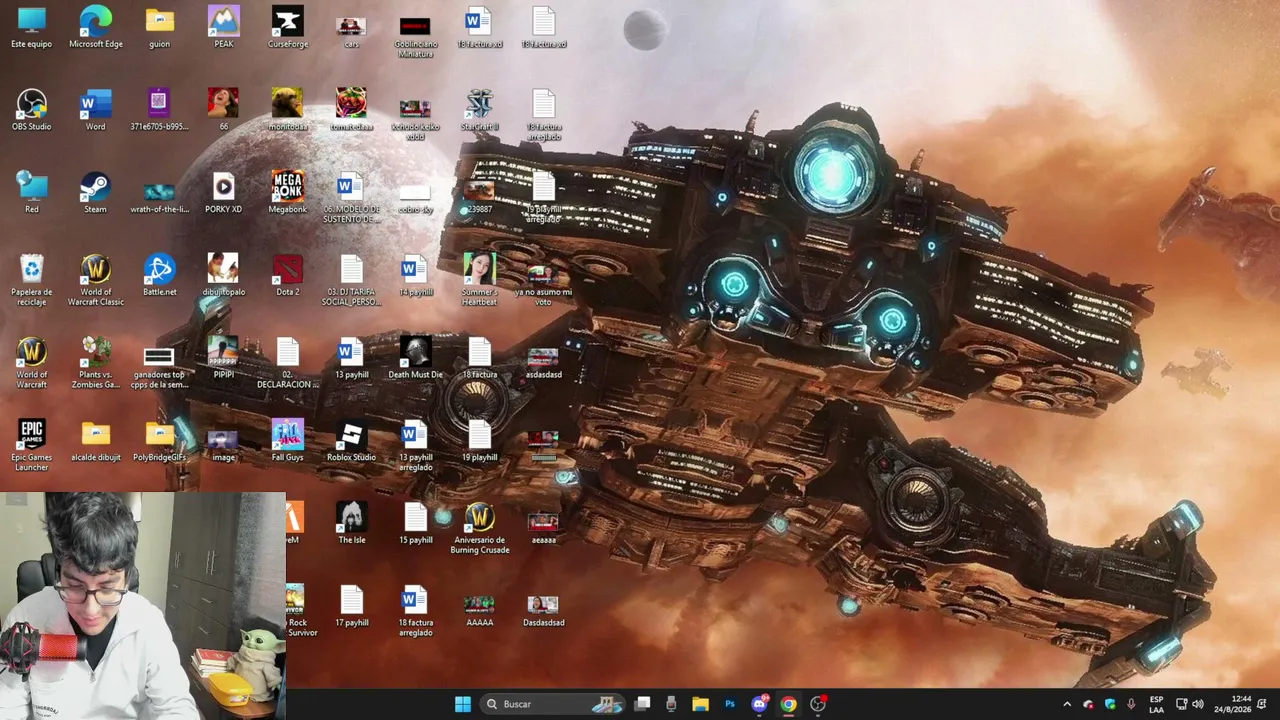The image size is (1280, 720).
Task: Select the PIPIPI image file
Action: click(223, 358)
